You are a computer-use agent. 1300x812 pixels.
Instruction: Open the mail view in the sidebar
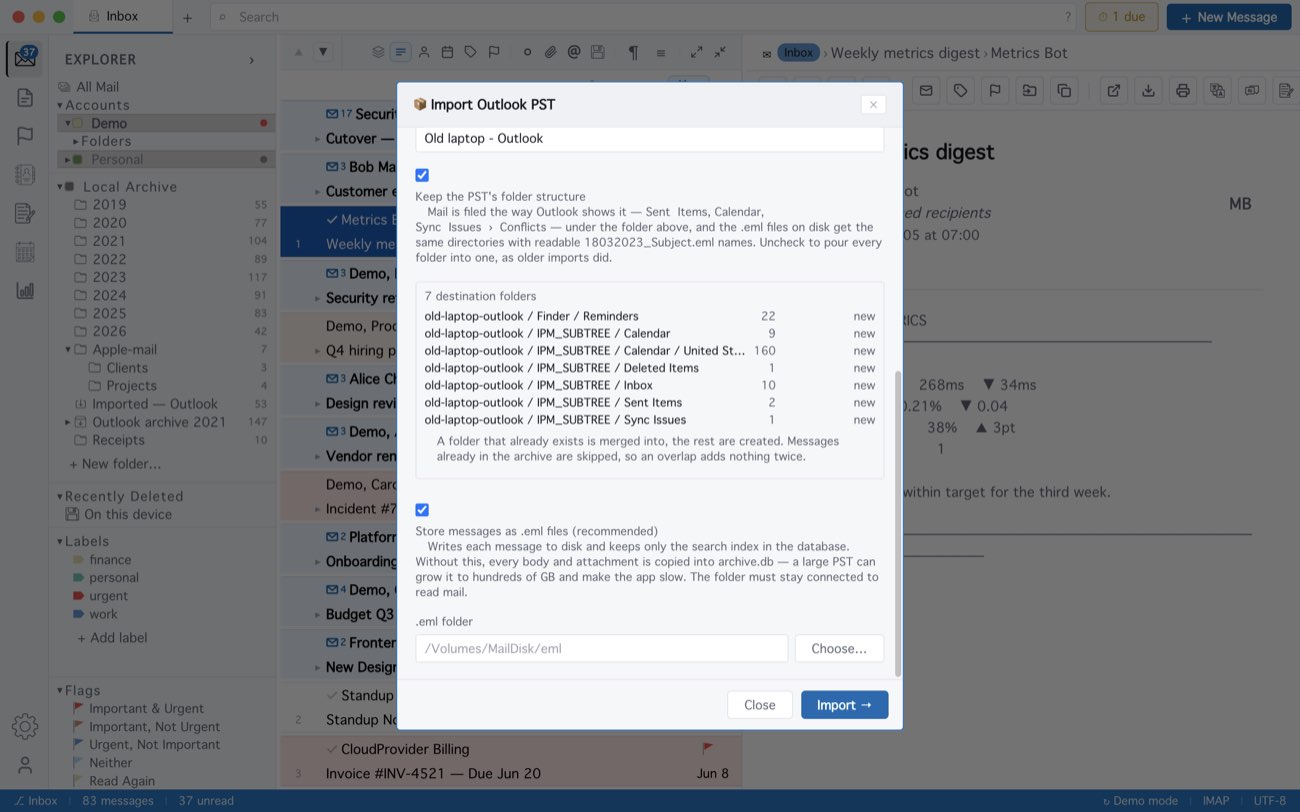tap(25, 59)
